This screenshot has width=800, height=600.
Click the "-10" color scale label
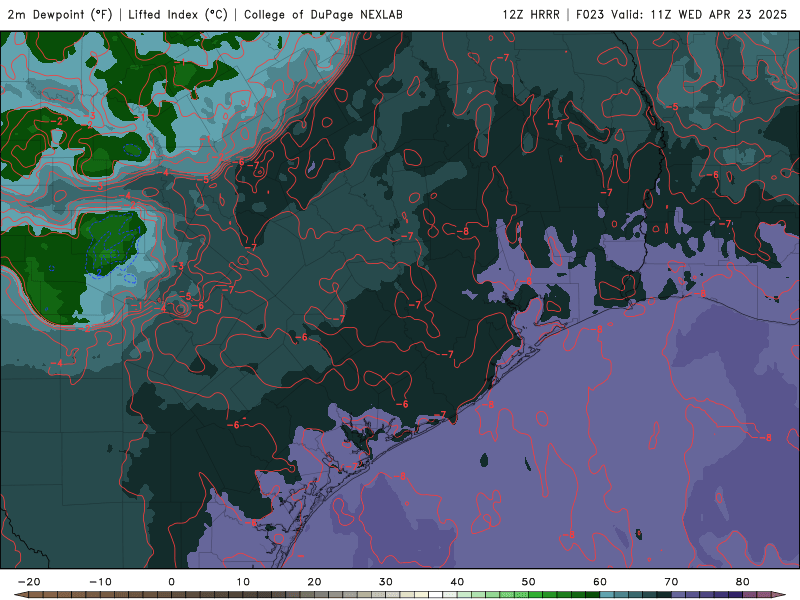[100, 582]
